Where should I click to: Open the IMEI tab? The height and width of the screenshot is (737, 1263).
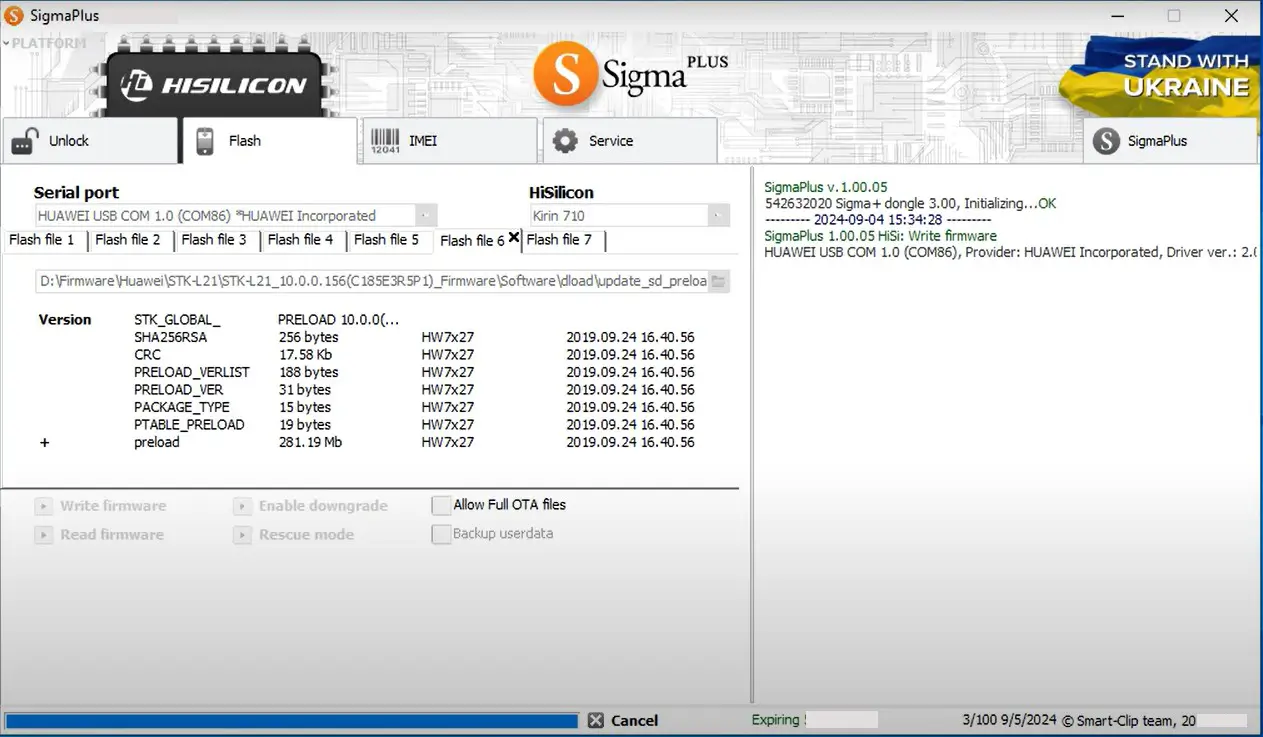coord(450,141)
